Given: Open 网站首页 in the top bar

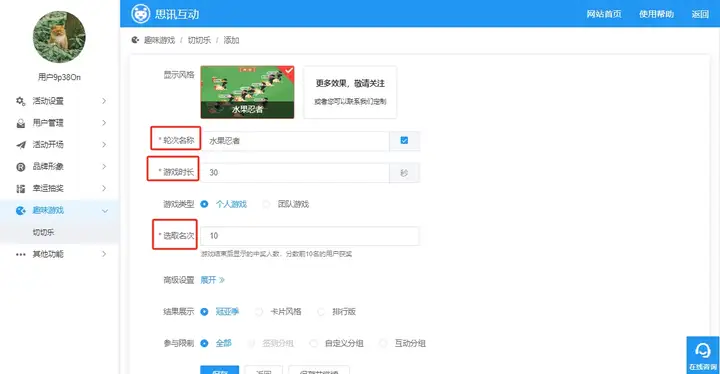Looking at the screenshot, I should [x=604, y=14].
